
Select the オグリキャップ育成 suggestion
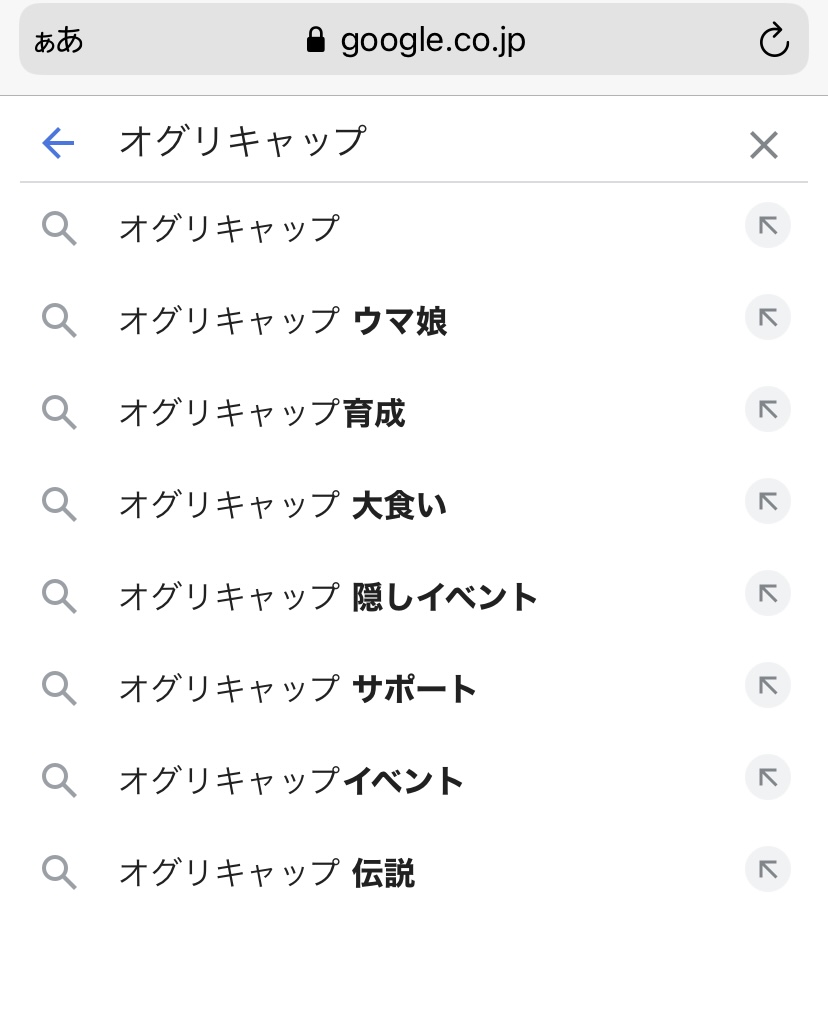click(x=261, y=413)
